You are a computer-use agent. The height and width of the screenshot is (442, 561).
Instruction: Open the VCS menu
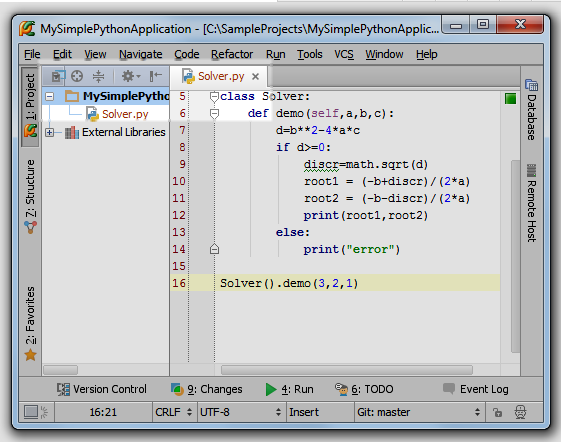[x=344, y=54]
